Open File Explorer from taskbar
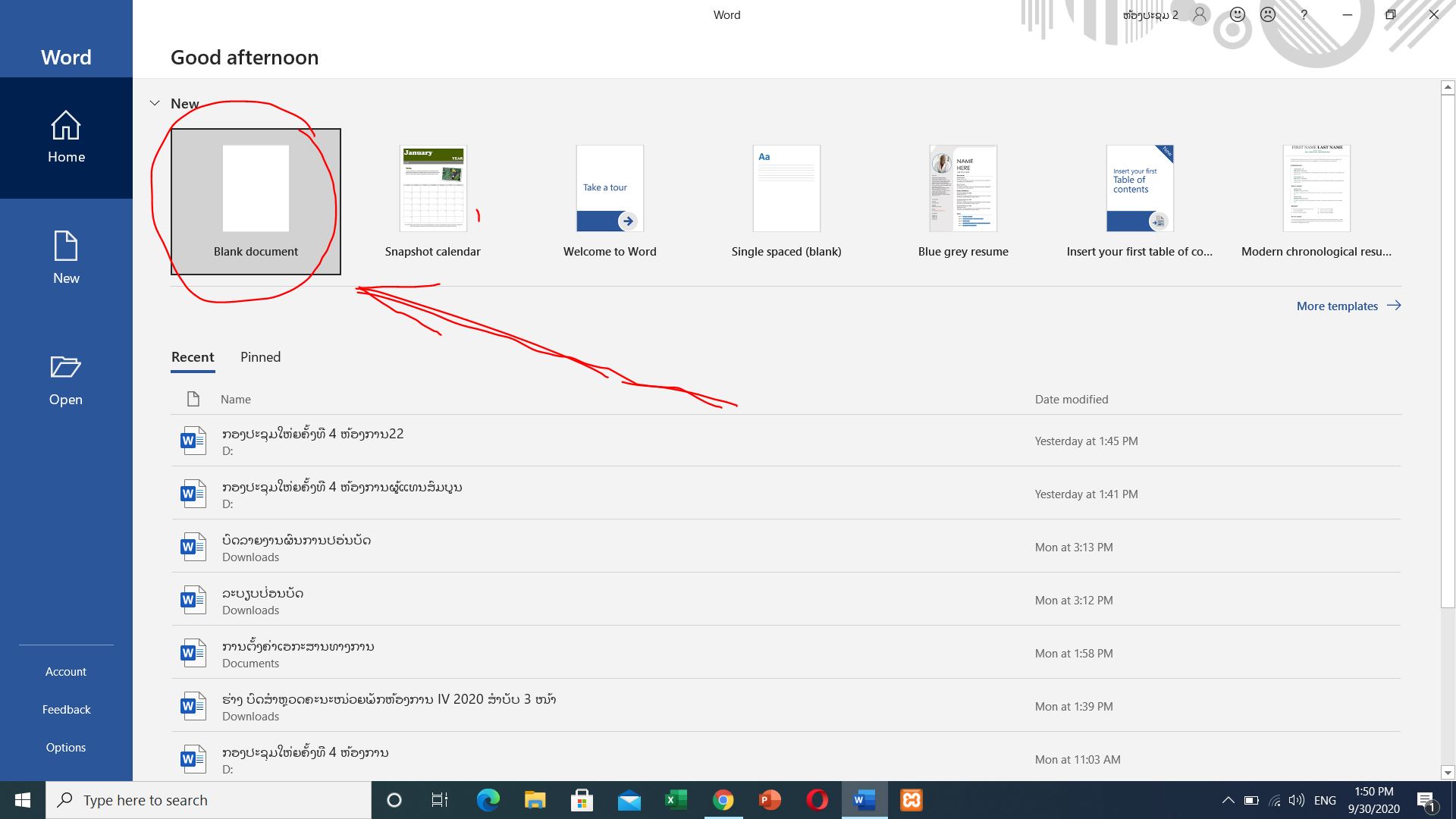The height and width of the screenshot is (819, 1456). [535, 800]
